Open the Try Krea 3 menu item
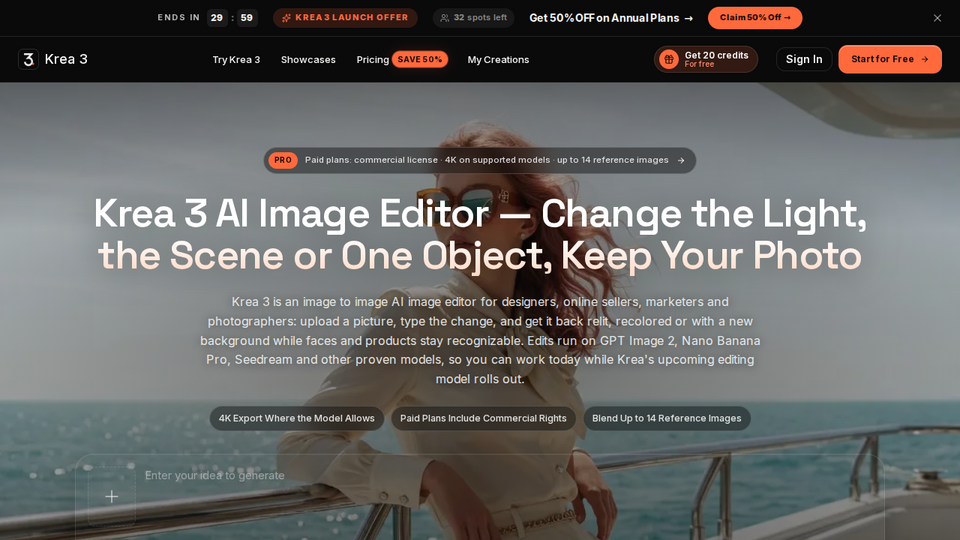The height and width of the screenshot is (540, 960). 236,59
